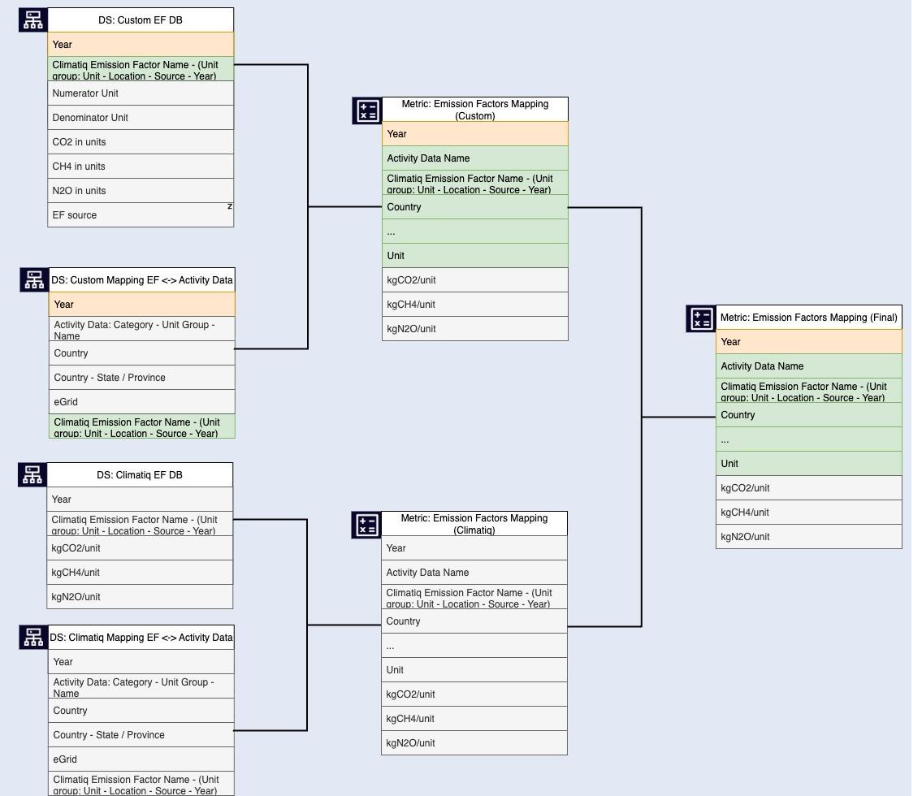Screen dimensions: 912x796
Task: Select the kgN2O/unit row in Final metric
Action: (809, 537)
